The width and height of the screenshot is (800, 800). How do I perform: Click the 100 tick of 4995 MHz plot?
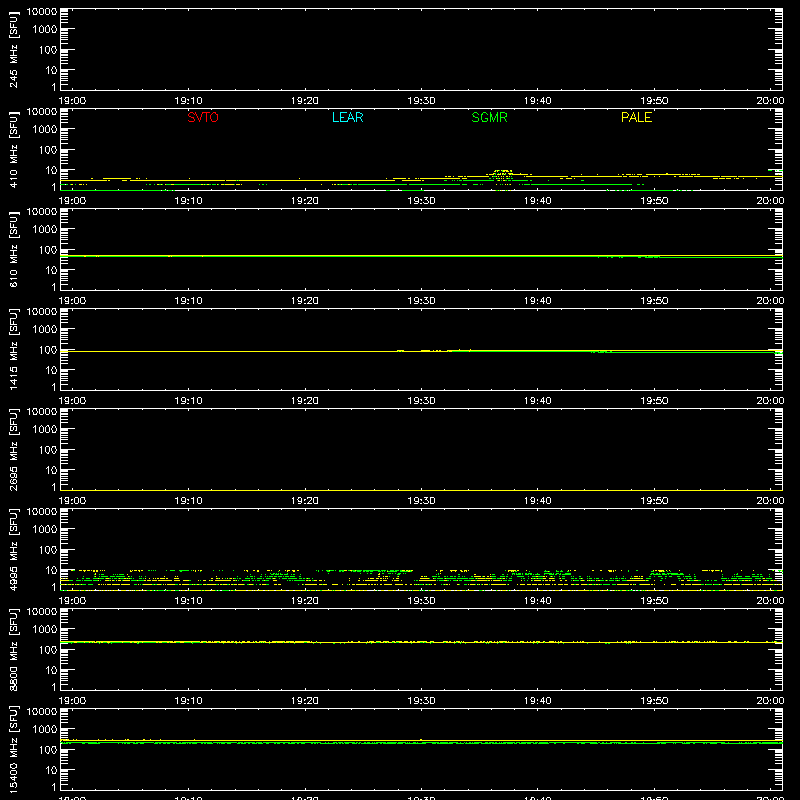[x=48, y=549]
